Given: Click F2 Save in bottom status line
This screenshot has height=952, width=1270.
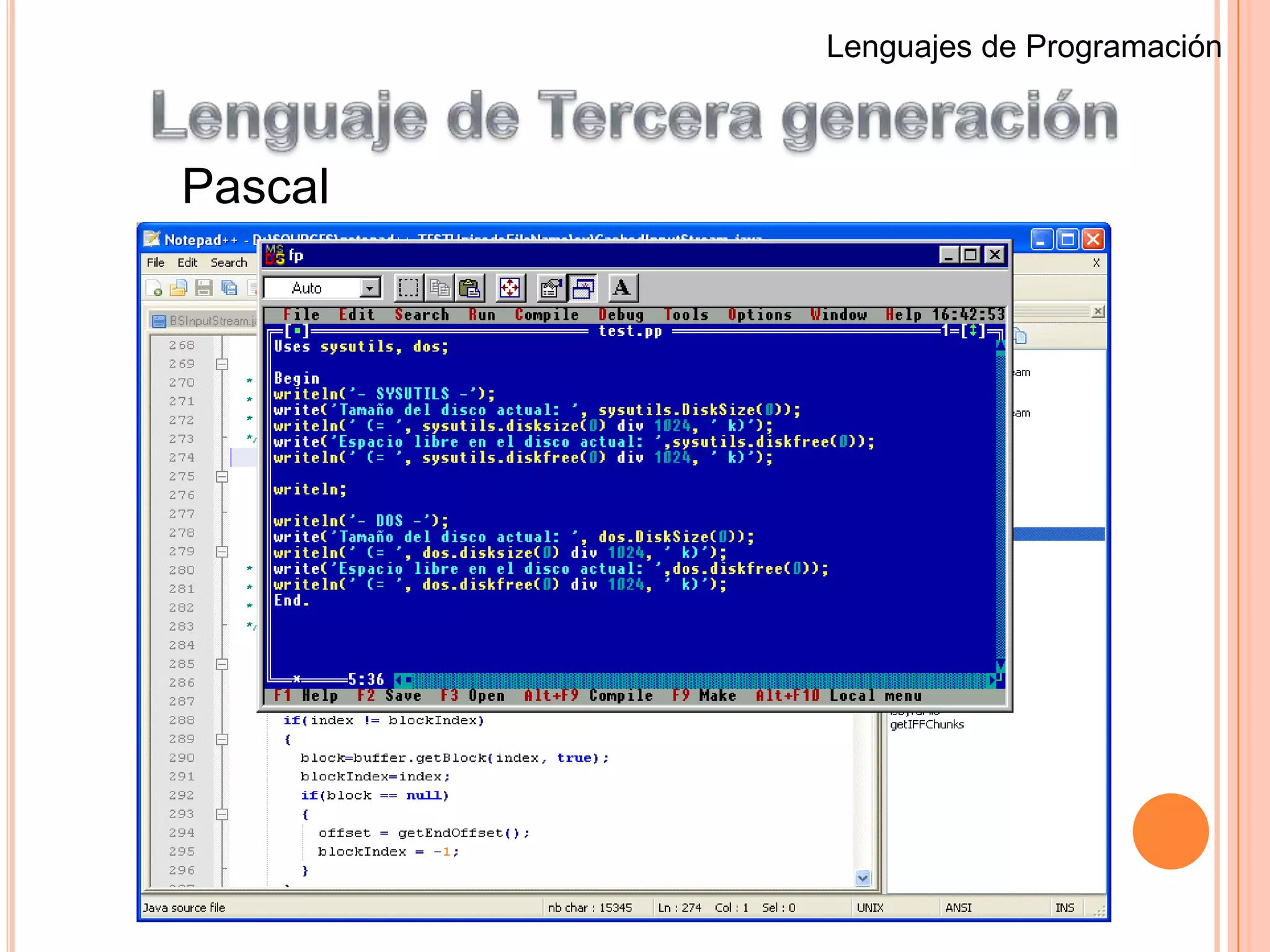Looking at the screenshot, I should (x=389, y=696).
